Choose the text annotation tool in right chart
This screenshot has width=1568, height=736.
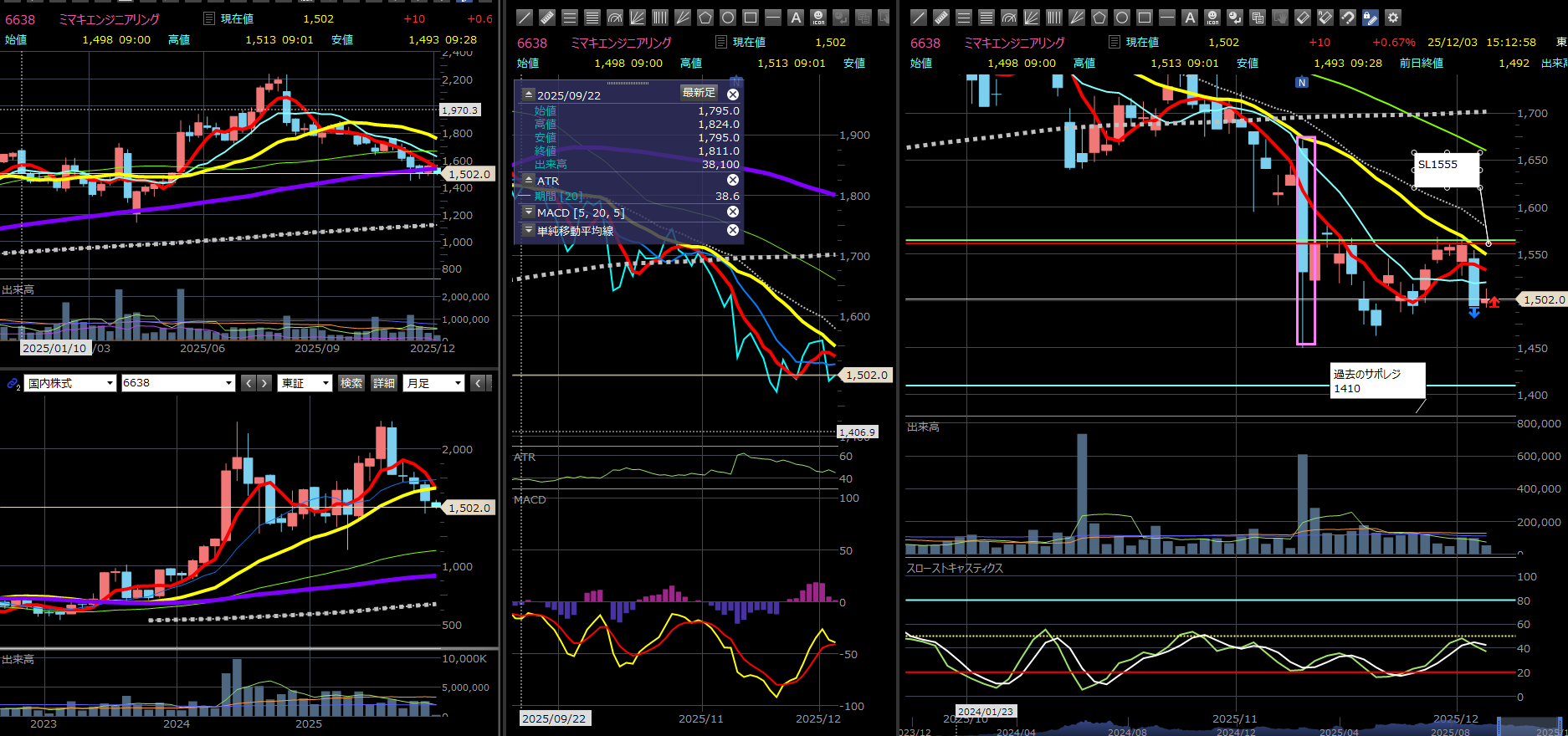[x=1190, y=18]
